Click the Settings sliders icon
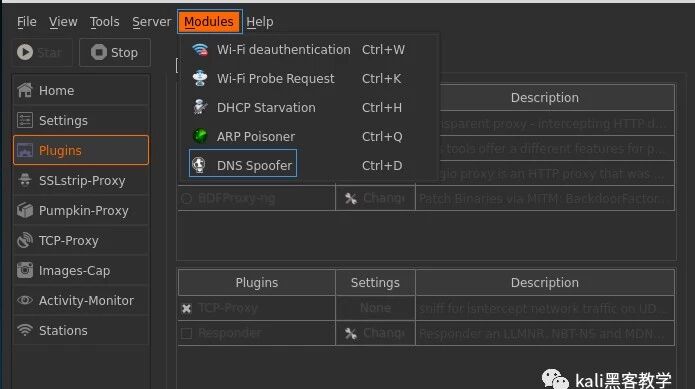This screenshot has height=389, width=695. pos(25,120)
